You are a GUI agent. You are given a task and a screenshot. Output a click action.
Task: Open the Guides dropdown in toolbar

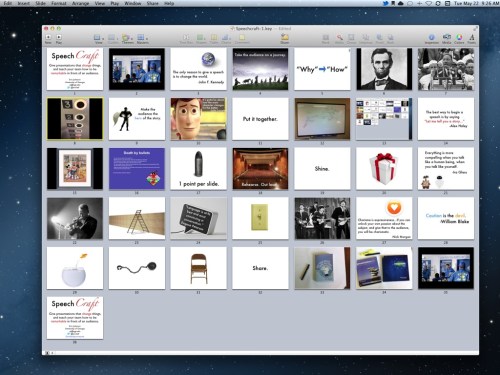click(x=113, y=39)
